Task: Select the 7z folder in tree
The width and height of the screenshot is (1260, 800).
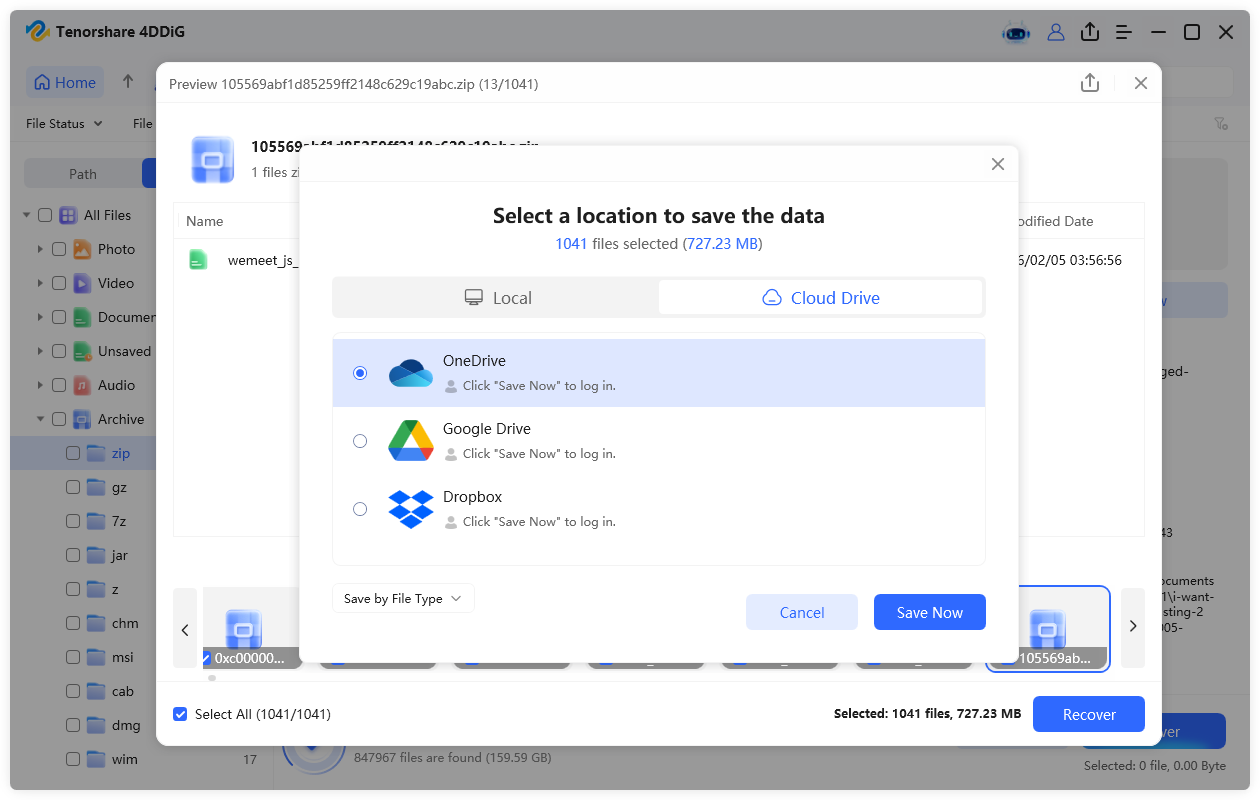Action: click(x=118, y=521)
